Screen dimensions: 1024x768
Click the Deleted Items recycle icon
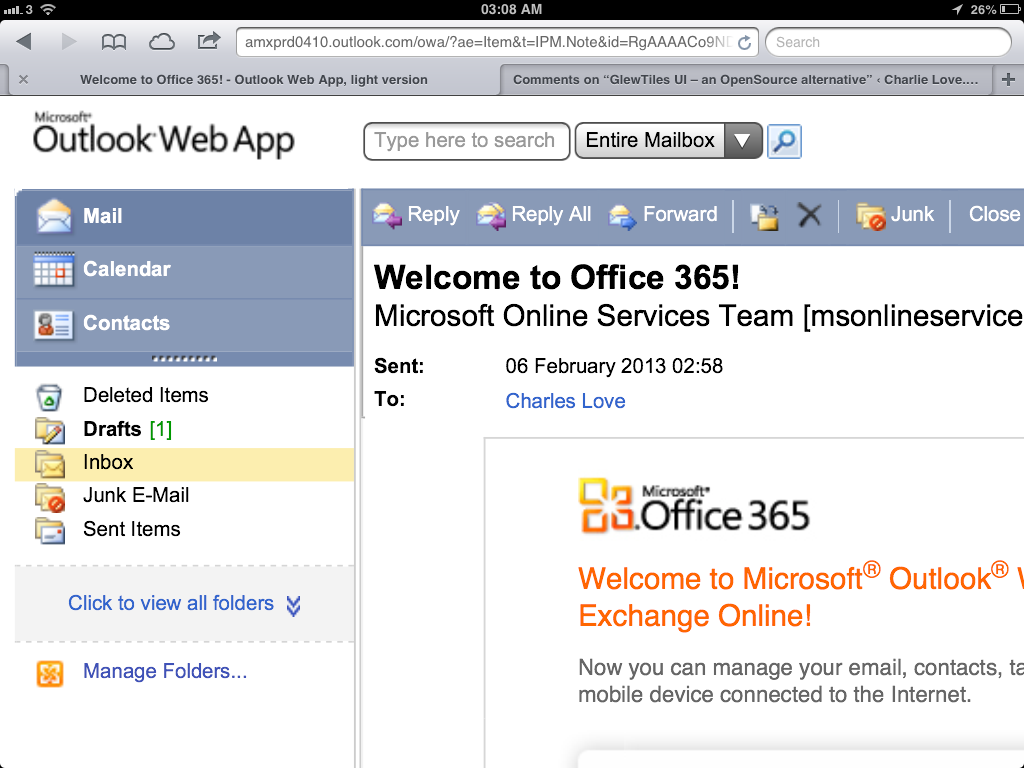(49, 396)
